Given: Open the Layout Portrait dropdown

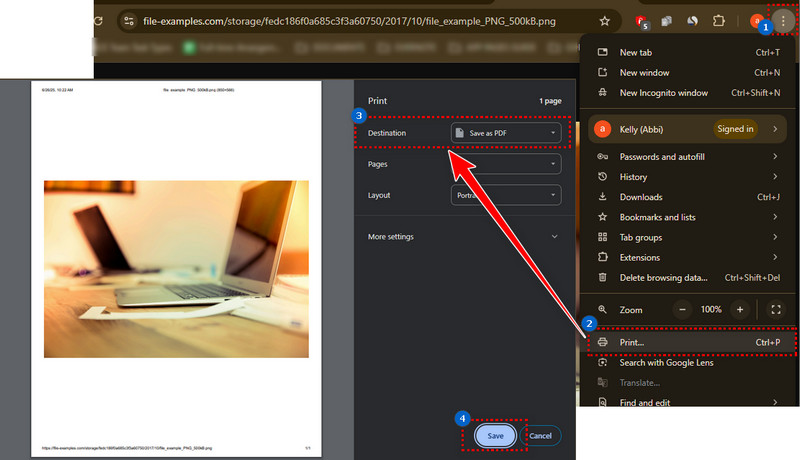Looking at the screenshot, I should click(x=506, y=195).
